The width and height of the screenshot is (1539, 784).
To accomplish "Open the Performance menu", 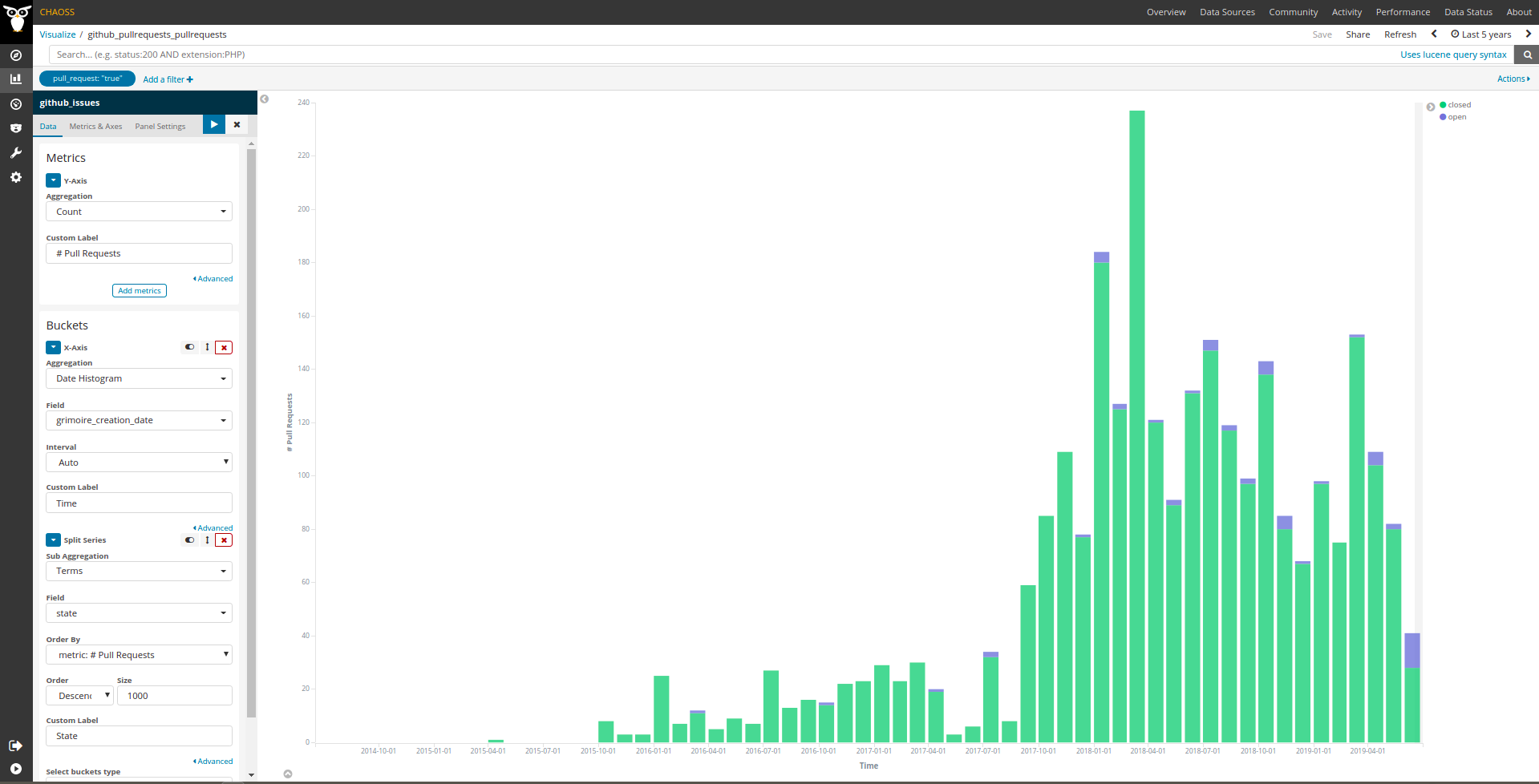I will click(x=1403, y=12).
